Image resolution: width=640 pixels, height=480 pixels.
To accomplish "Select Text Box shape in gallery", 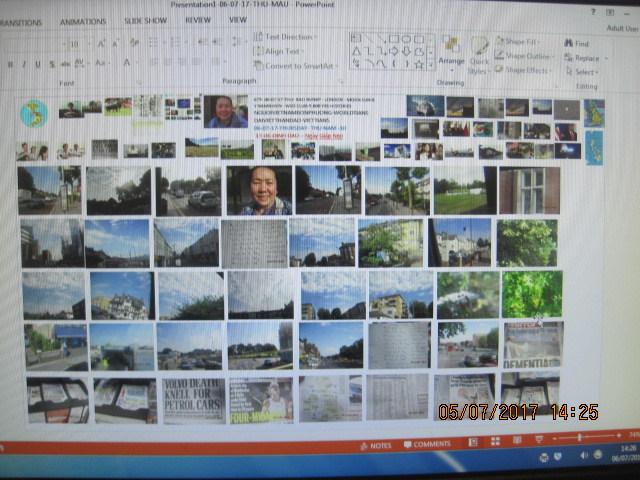I will coord(356,38).
